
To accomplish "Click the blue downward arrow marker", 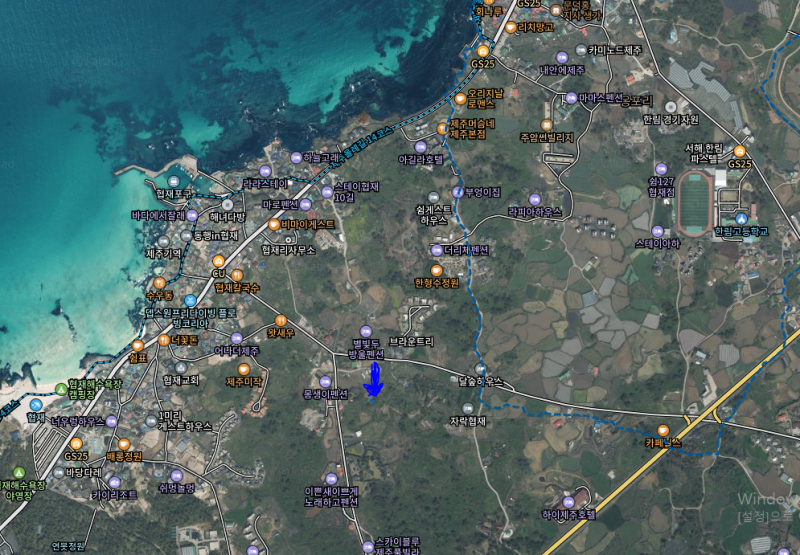I will [374, 381].
